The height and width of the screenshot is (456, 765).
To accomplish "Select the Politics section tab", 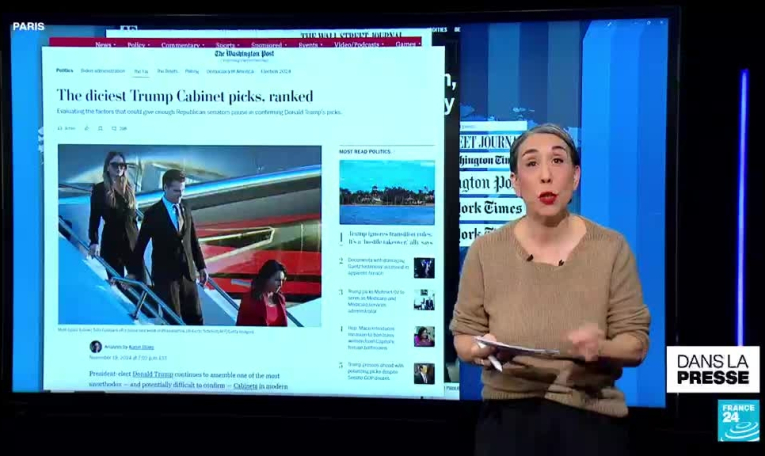I will pyautogui.click(x=64, y=71).
